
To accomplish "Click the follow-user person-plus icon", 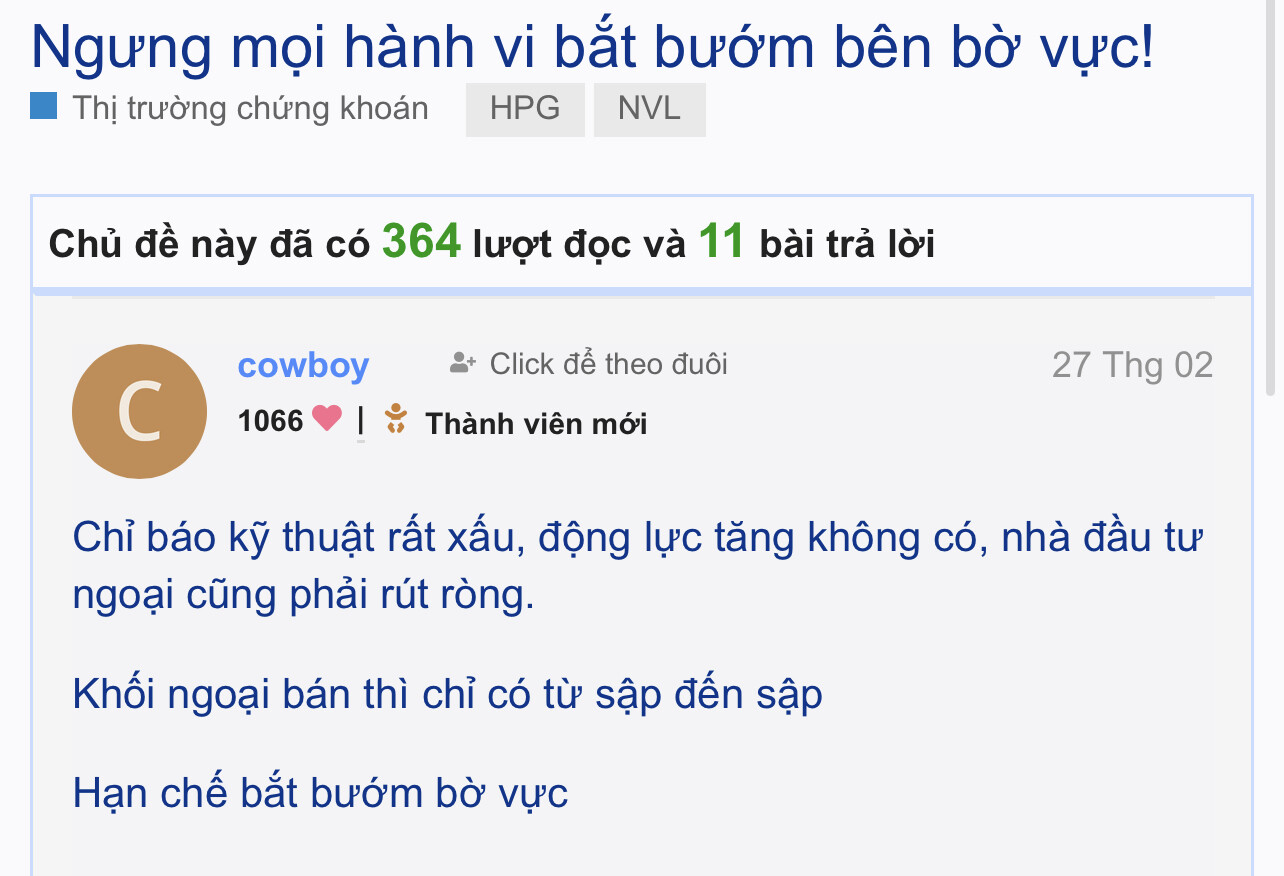I will click(x=463, y=363).
